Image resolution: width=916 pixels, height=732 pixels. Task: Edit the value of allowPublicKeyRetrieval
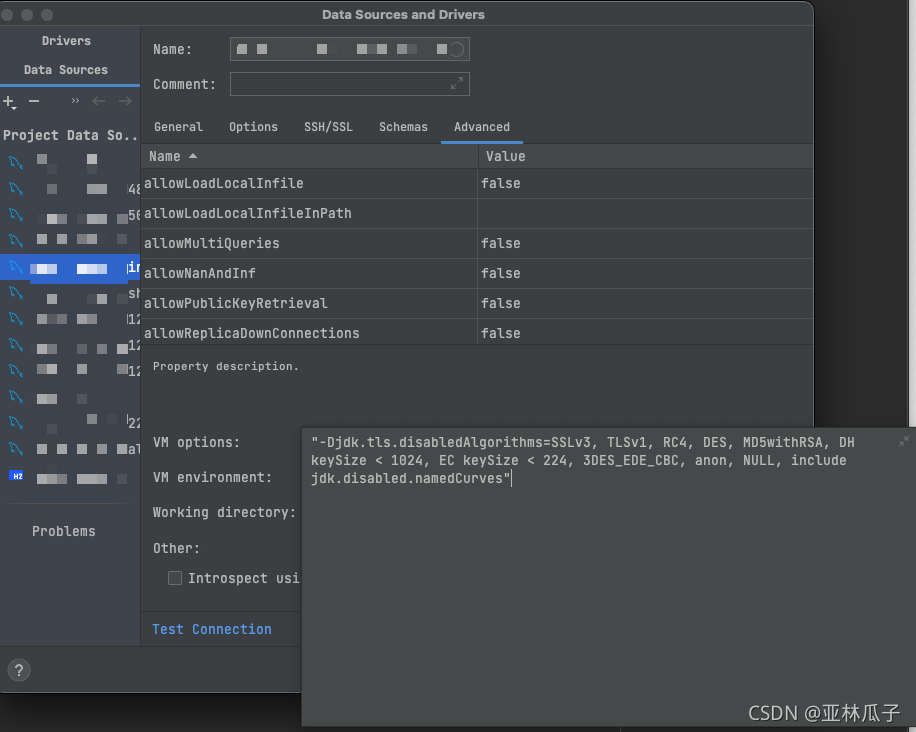[645, 303]
